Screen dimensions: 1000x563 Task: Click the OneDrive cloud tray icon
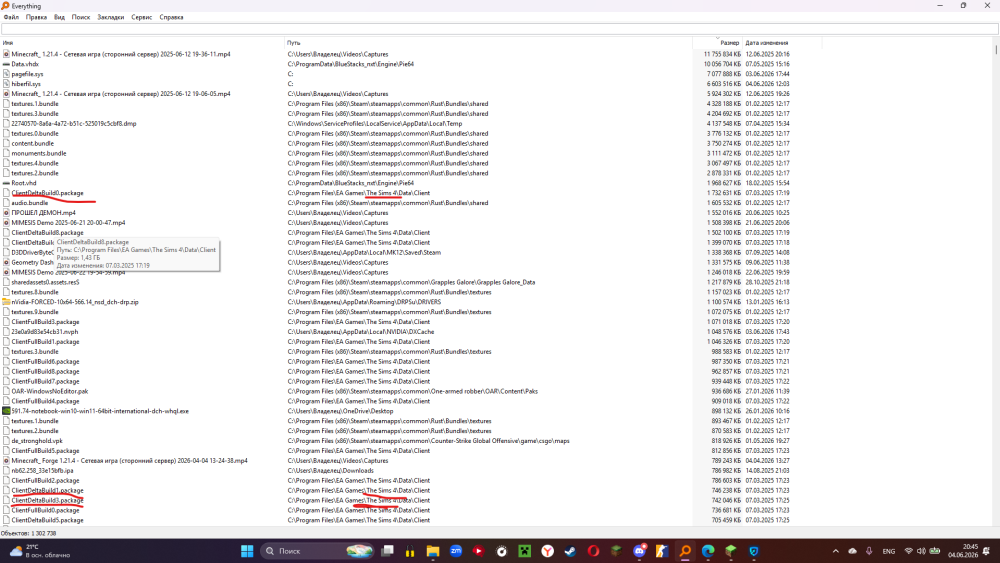pos(853,551)
